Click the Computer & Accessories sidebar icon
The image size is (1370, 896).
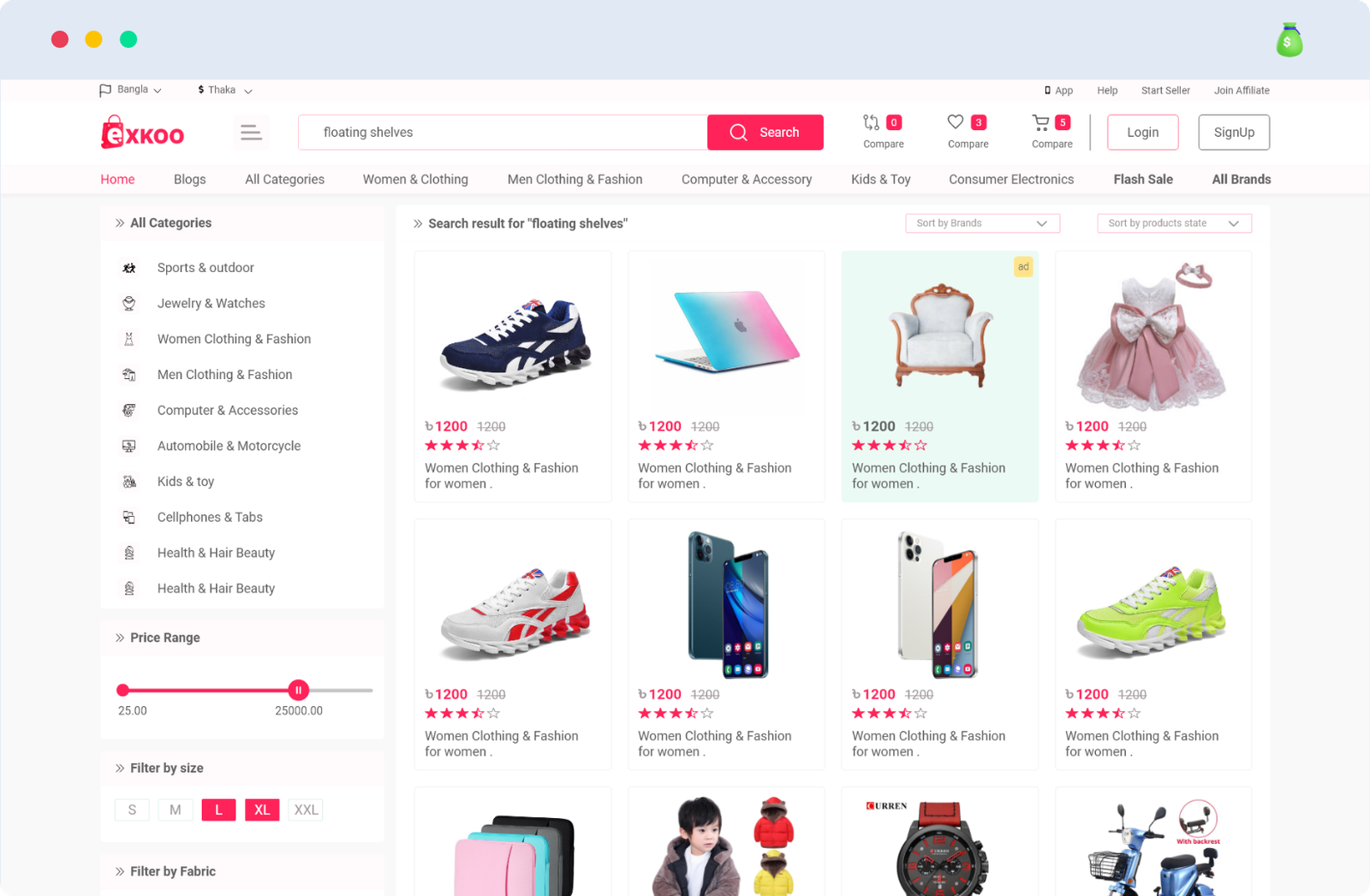click(x=129, y=410)
